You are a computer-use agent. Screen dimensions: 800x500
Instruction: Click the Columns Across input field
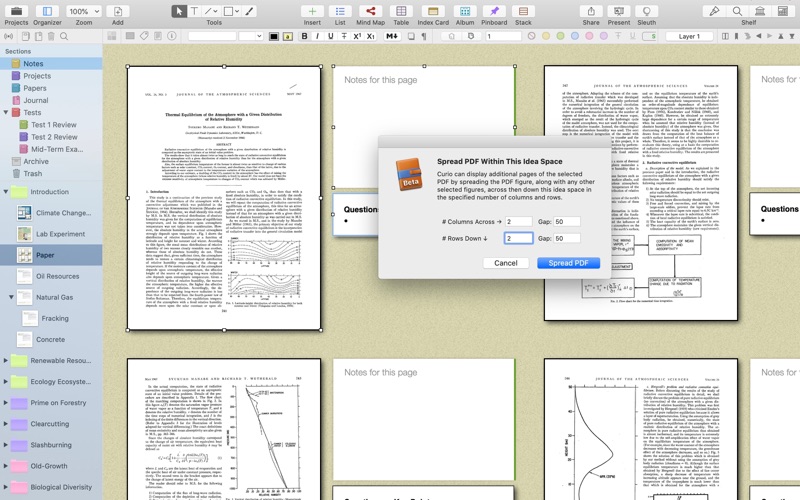[x=518, y=221]
